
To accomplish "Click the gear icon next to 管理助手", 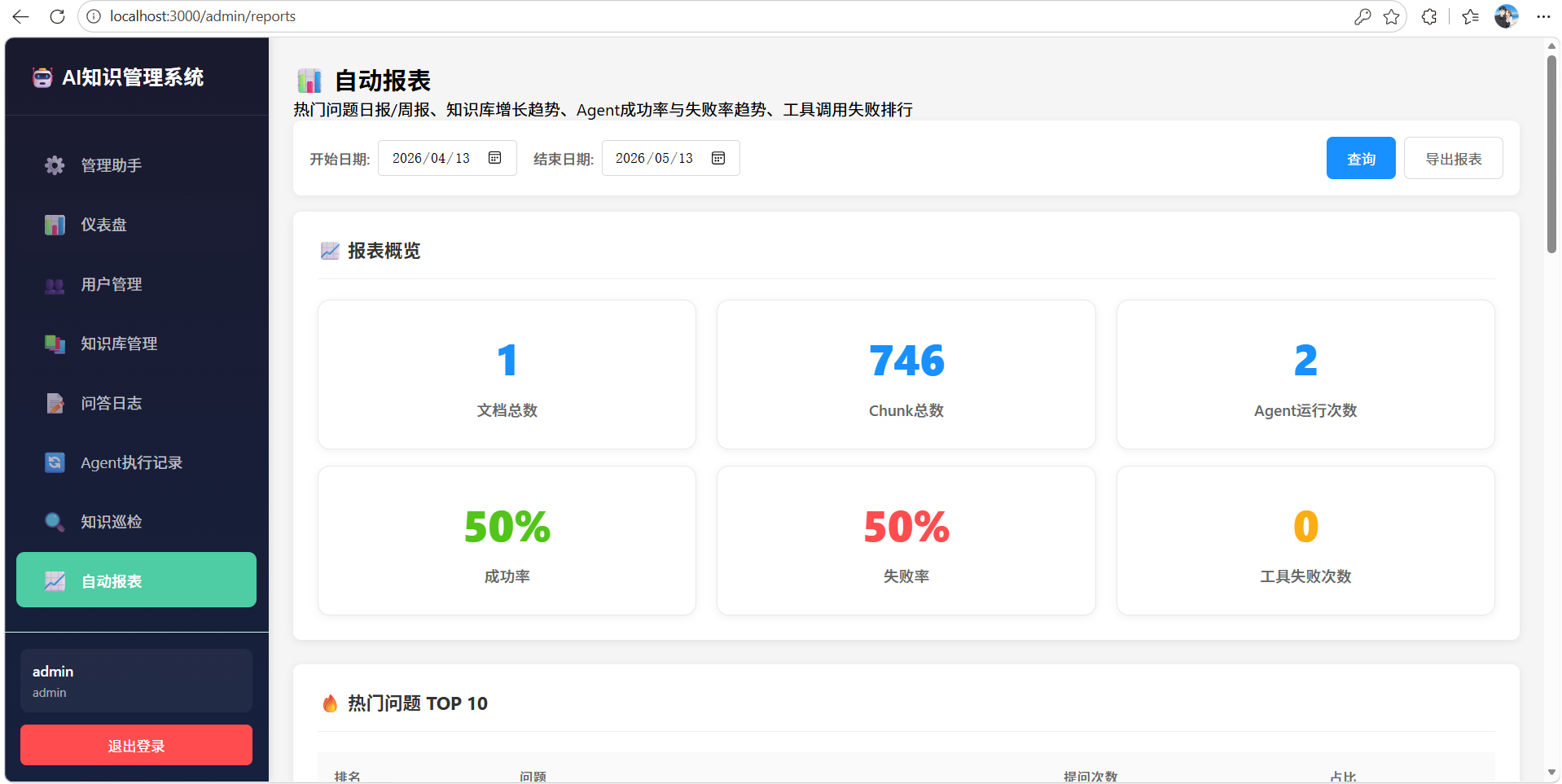I will (55, 165).
